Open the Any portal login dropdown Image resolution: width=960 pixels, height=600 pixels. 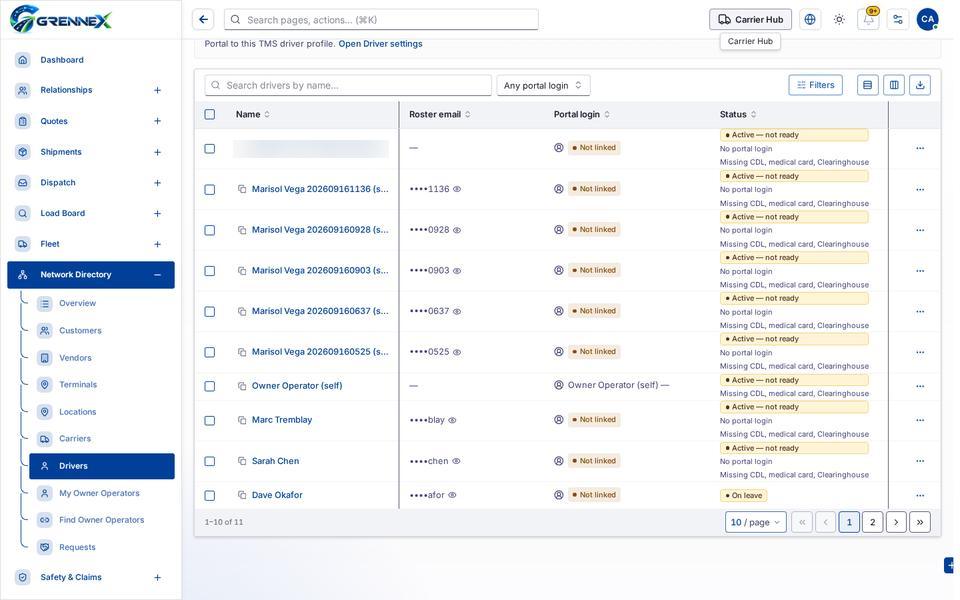pyautogui.click(x=543, y=85)
